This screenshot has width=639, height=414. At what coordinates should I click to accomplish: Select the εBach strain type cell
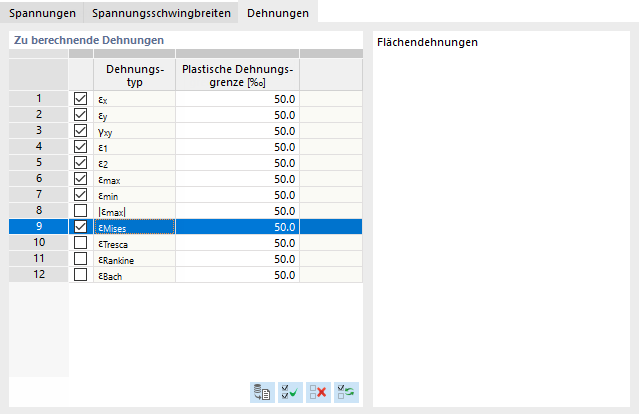click(x=134, y=275)
